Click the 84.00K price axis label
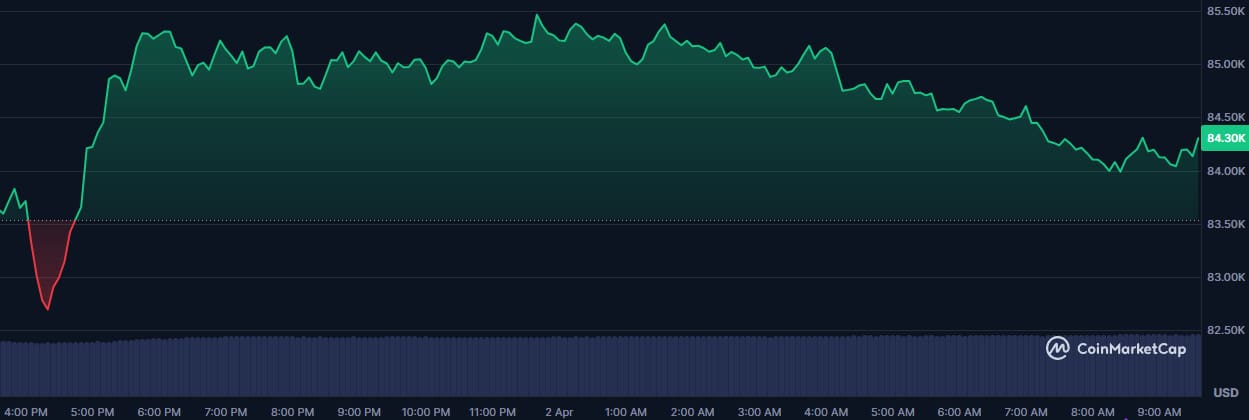Image resolution: width=1249 pixels, height=420 pixels. 1225,171
